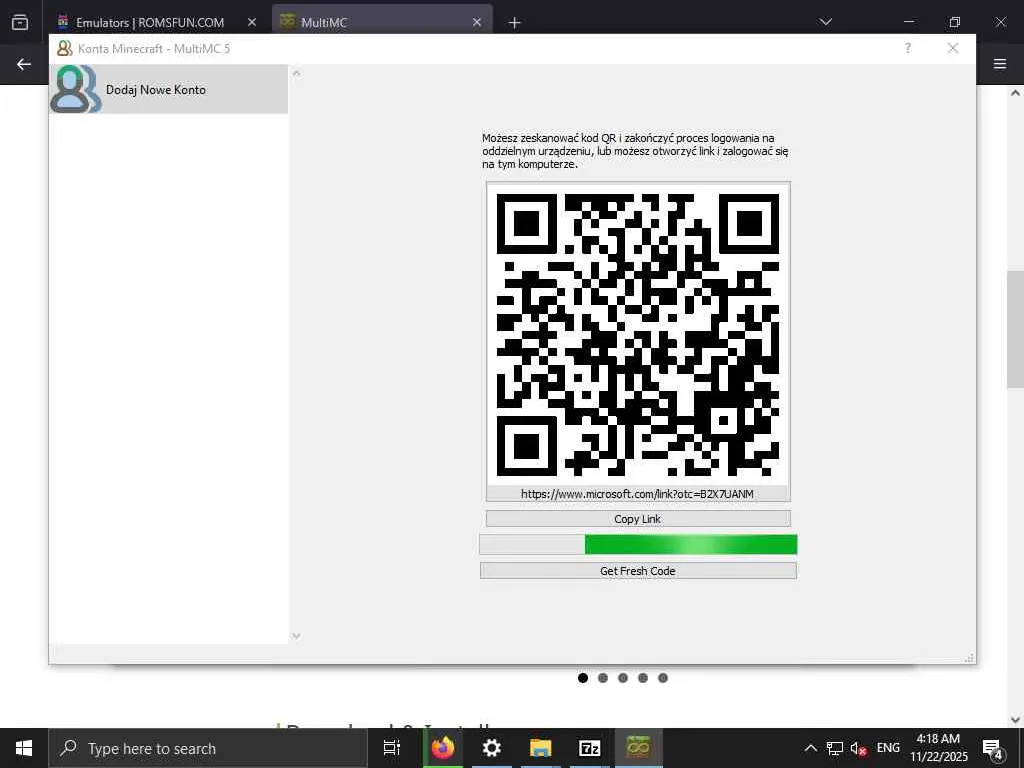Close the MultiMC browser tab
This screenshot has height=768, width=1024.
click(477, 22)
